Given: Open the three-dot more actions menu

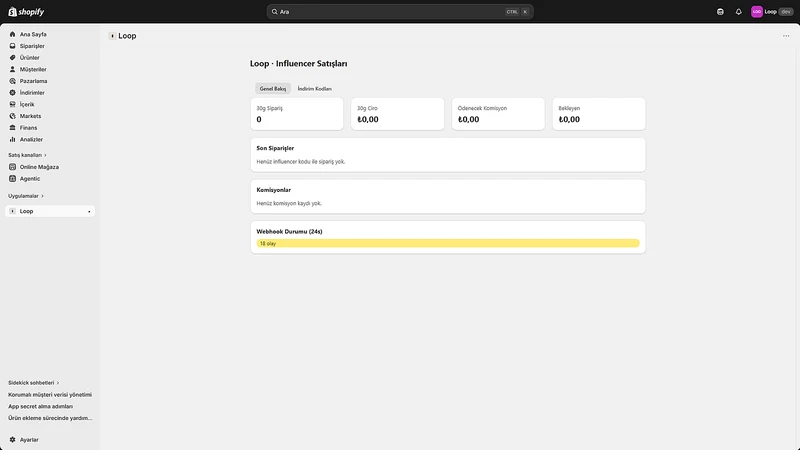Looking at the screenshot, I should (786, 36).
